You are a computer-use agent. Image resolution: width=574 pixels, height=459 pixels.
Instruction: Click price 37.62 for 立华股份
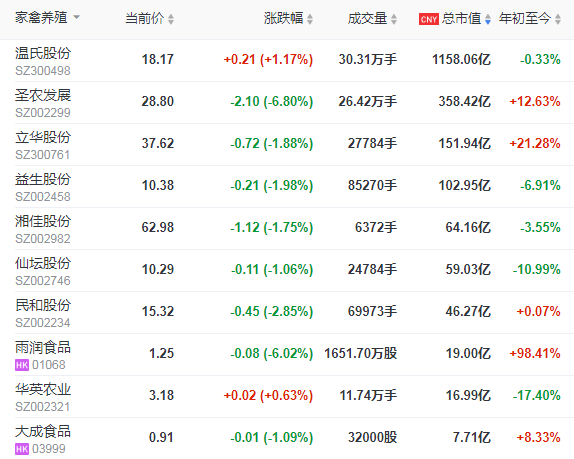point(158,143)
